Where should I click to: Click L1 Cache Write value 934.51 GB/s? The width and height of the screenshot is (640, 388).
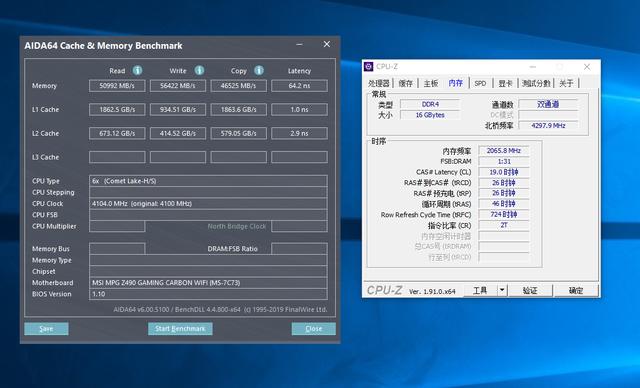coord(178,109)
